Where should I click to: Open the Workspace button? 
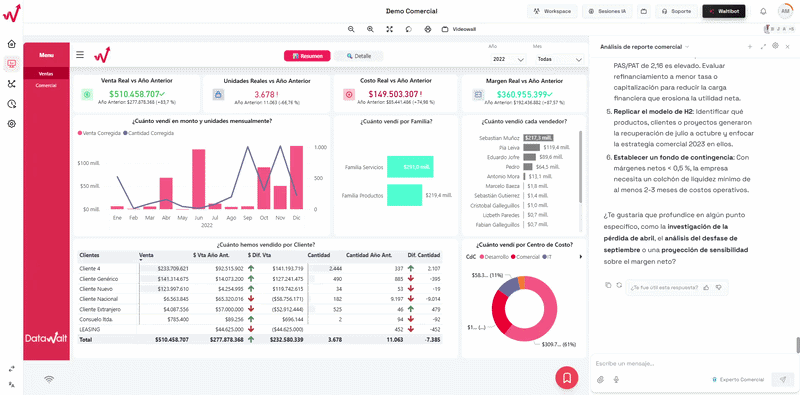click(553, 11)
